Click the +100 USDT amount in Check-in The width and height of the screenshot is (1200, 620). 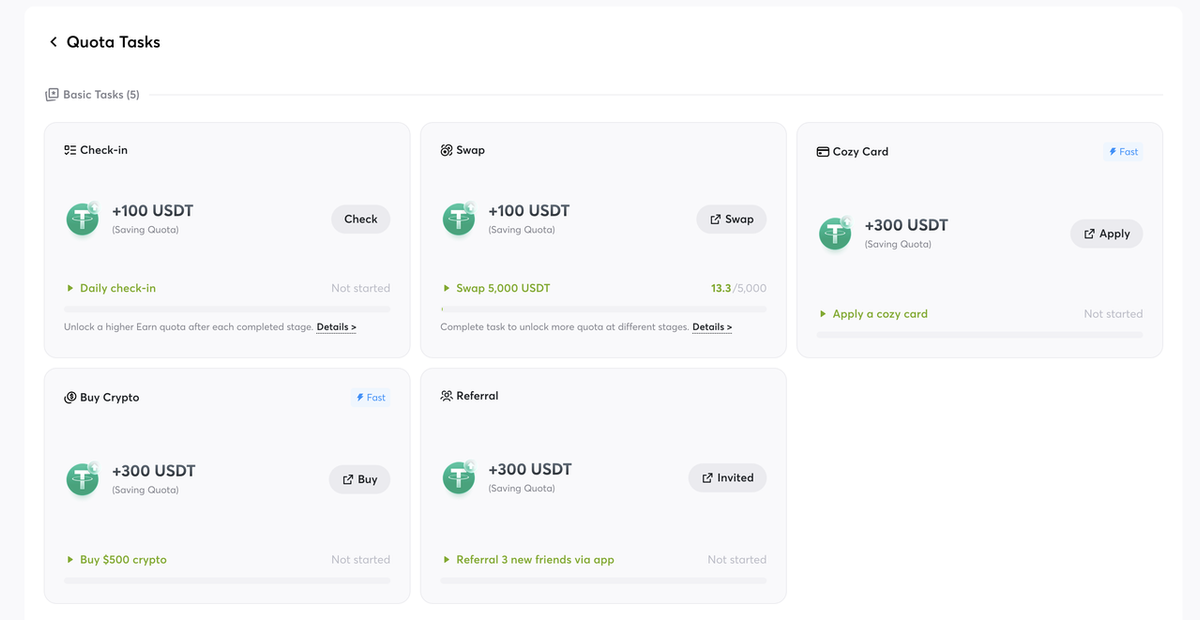tap(153, 211)
